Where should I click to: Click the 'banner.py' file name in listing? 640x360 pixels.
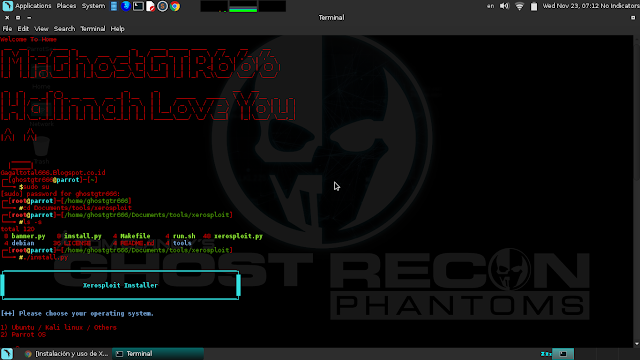point(28,236)
